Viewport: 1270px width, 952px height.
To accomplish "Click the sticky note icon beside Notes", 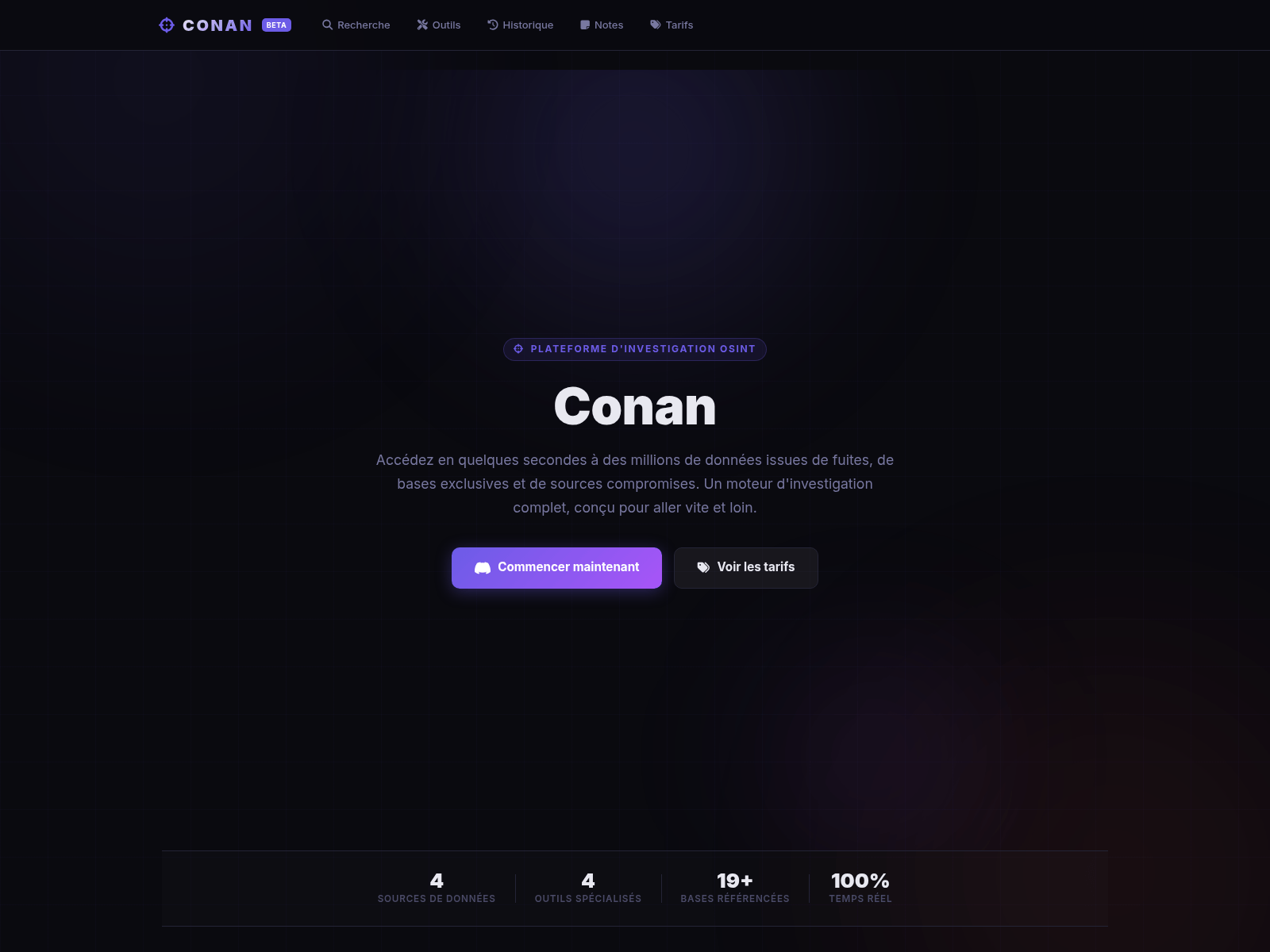I will tap(585, 25).
